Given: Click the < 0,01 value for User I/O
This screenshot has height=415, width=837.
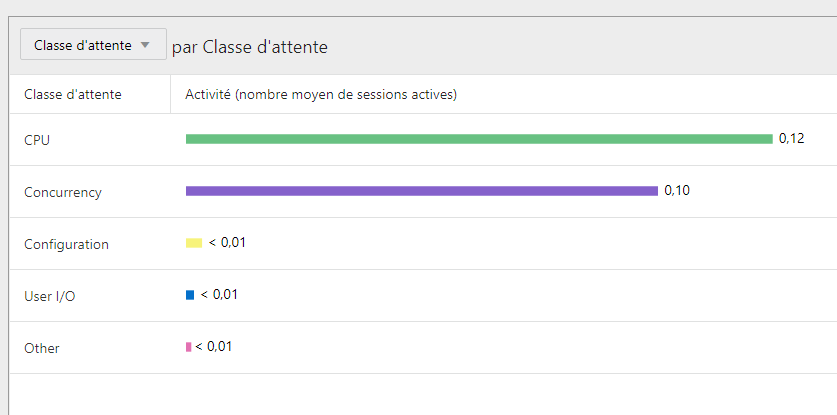Looking at the screenshot, I should (x=219, y=295).
